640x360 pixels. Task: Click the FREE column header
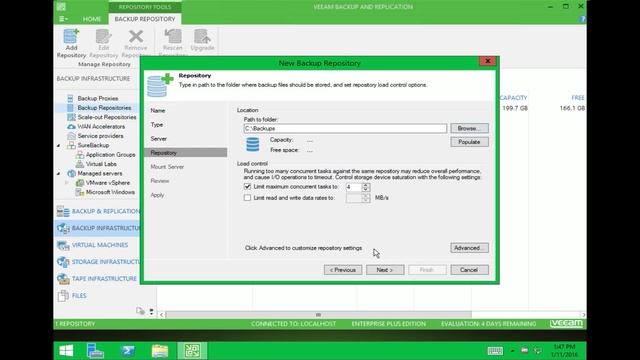(578, 98)
